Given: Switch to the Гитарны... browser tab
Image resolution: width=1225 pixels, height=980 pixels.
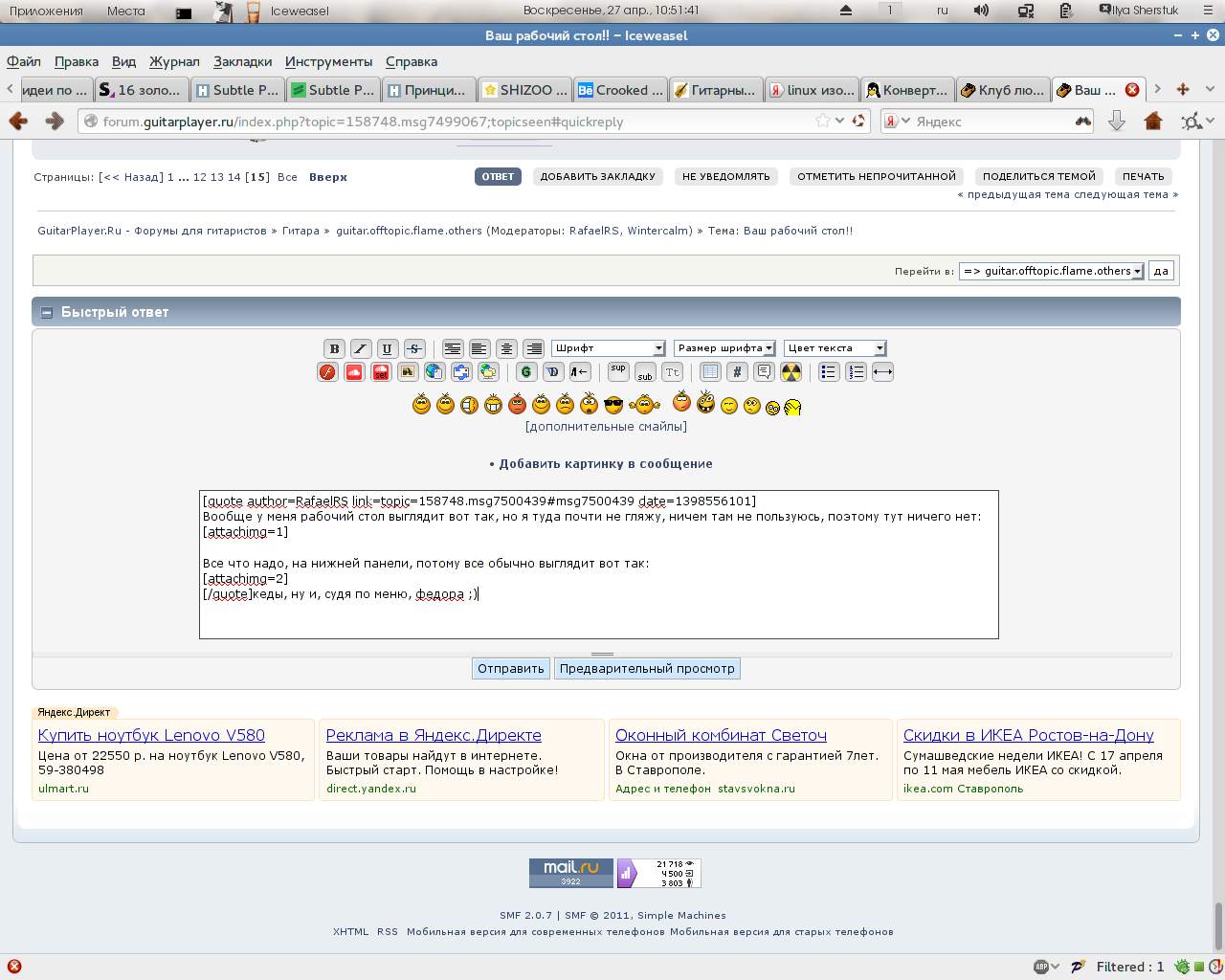Looking at the screenshot, I should point(716,90).
